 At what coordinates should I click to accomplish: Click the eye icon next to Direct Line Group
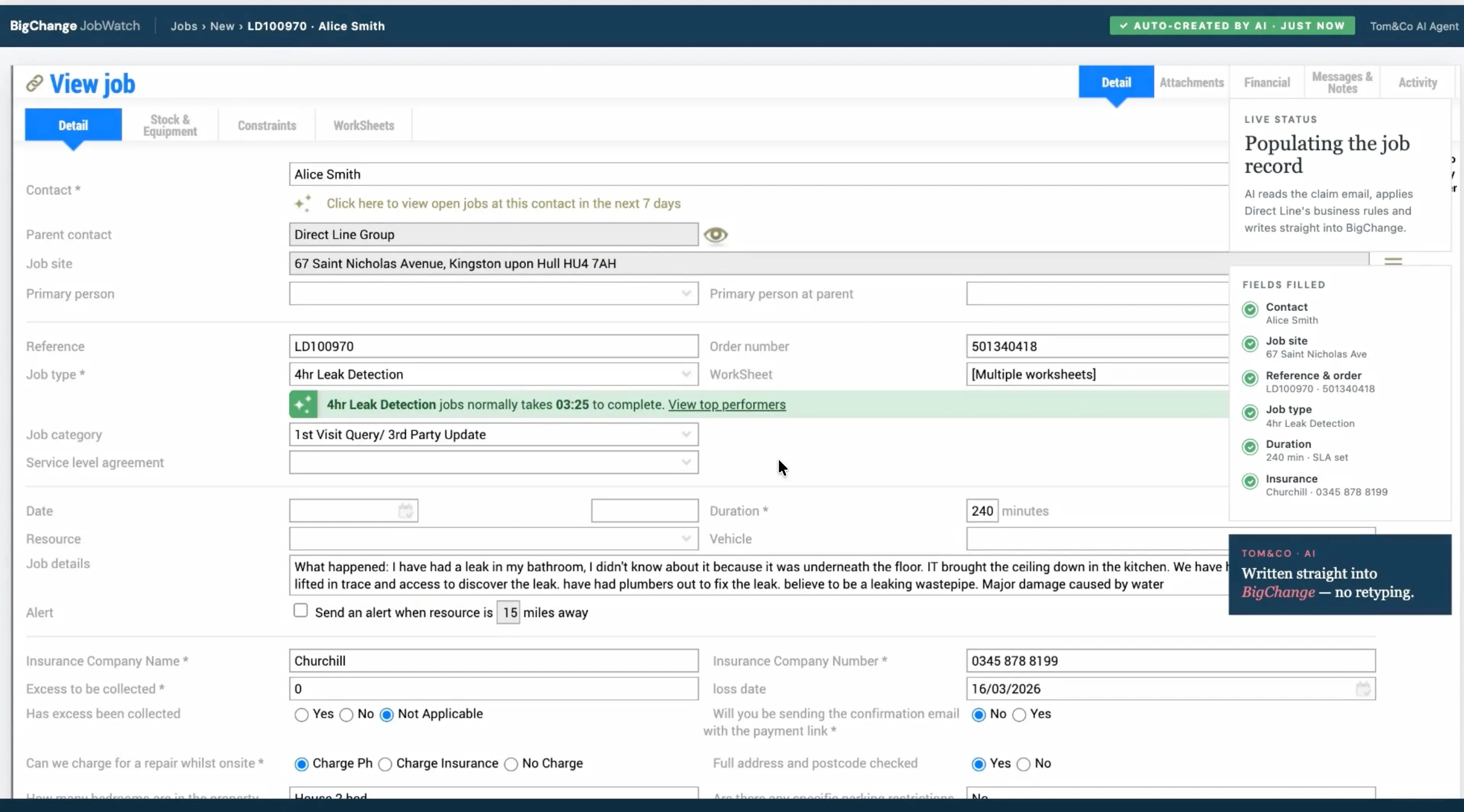tap(716, 234)
